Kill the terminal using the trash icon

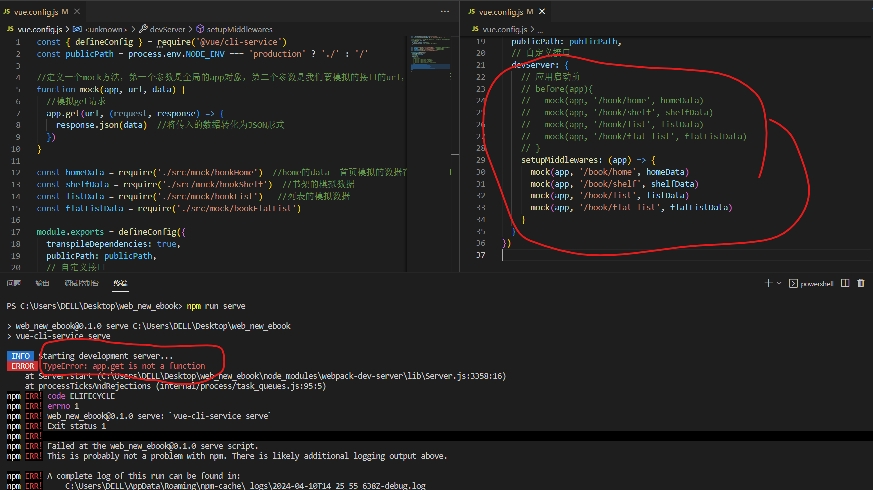(861, 284)
